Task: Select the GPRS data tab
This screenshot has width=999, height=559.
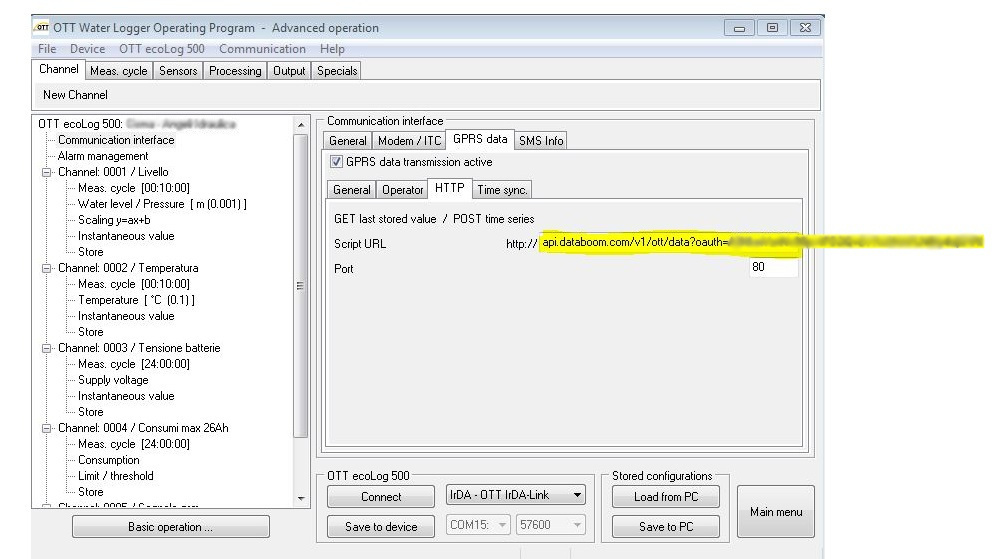Action: click(x=480, y=140)
